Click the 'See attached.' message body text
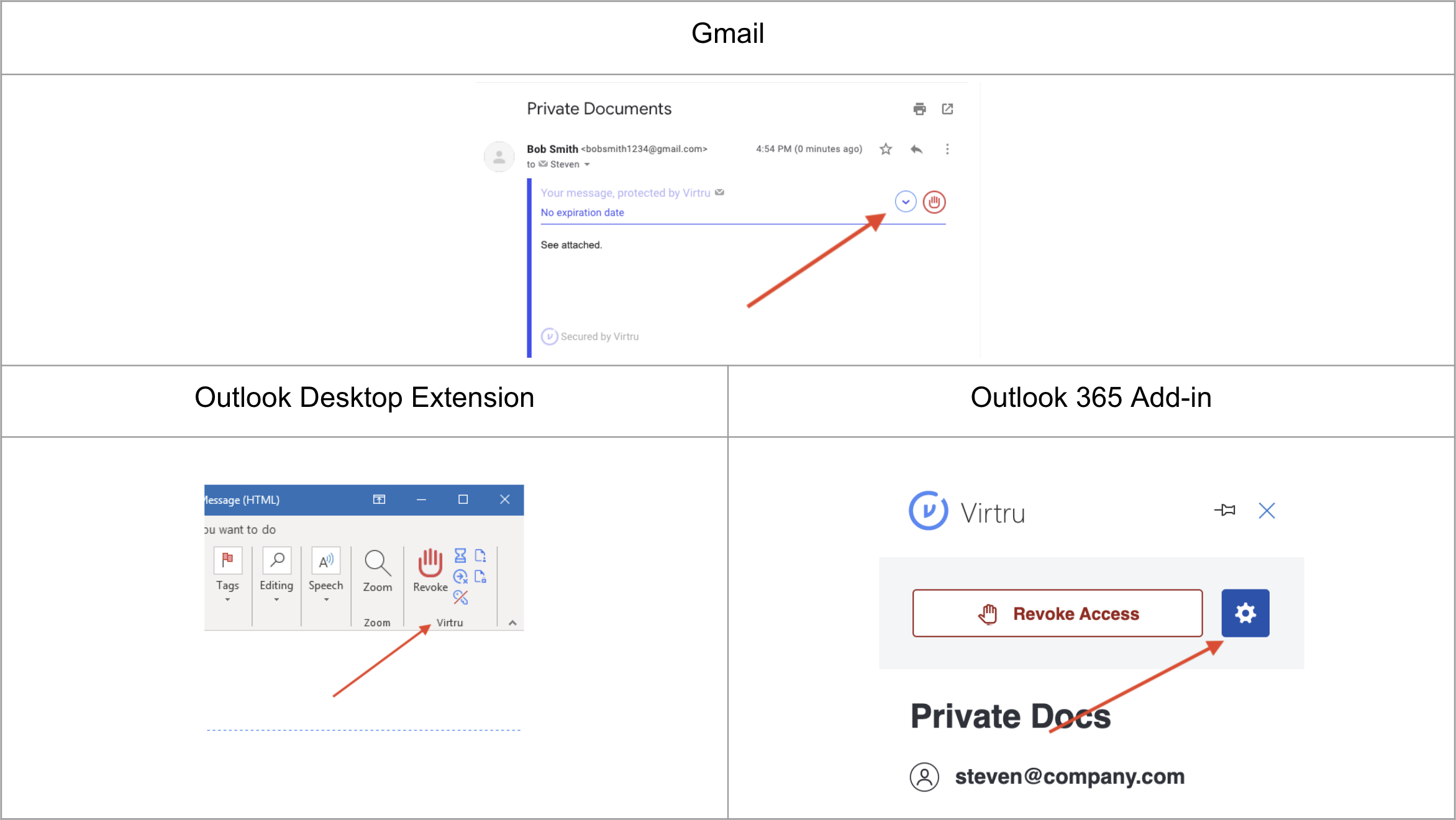This screenshot has height=820, width=1456. click(571, 245)
